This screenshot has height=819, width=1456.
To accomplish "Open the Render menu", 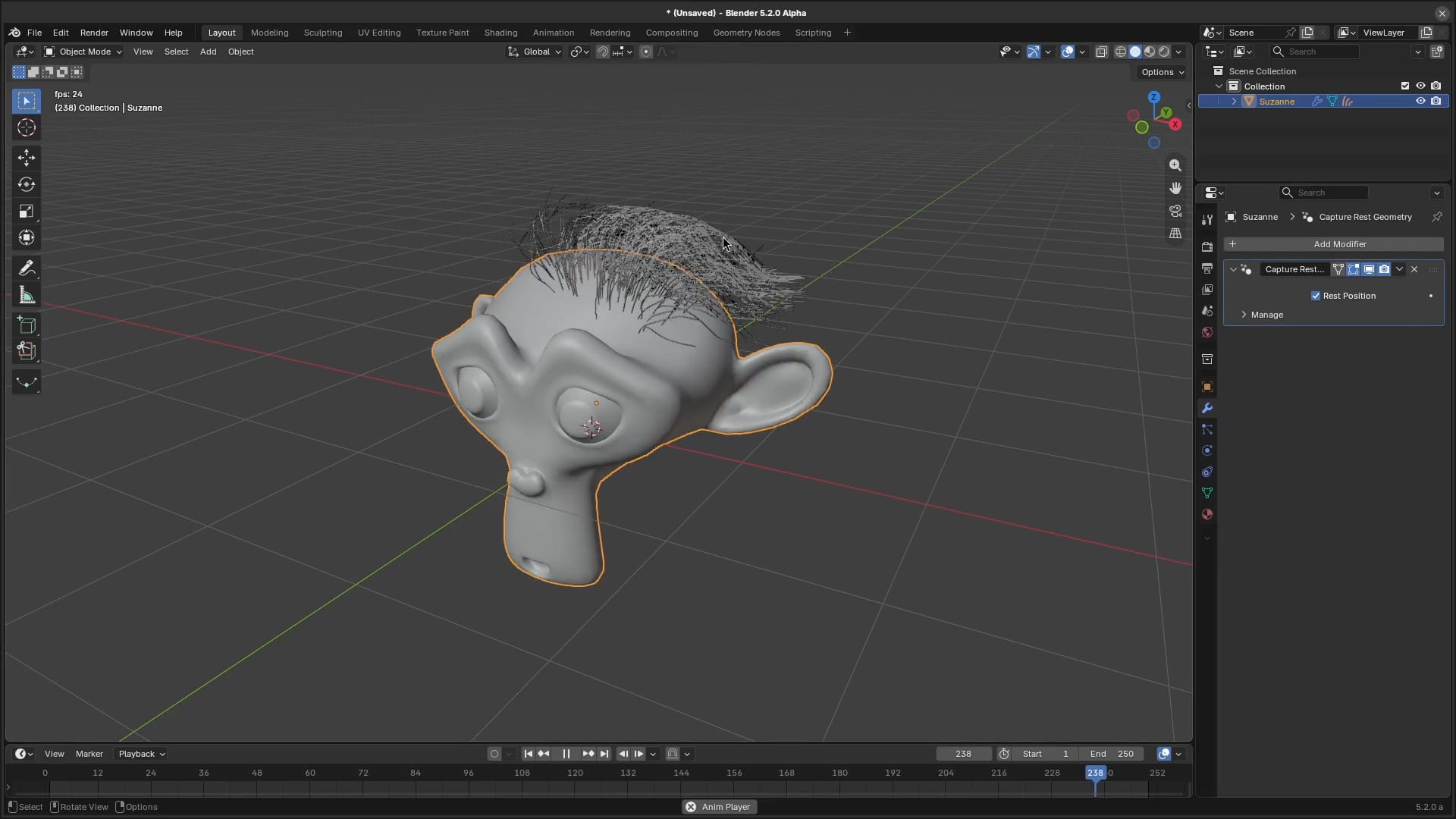I will [94, 33].
